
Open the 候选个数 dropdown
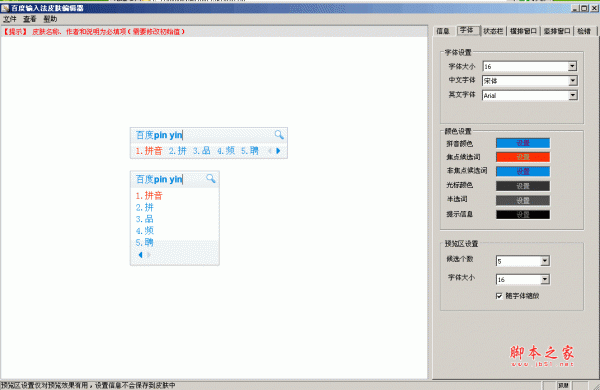[x=545, y=261]
